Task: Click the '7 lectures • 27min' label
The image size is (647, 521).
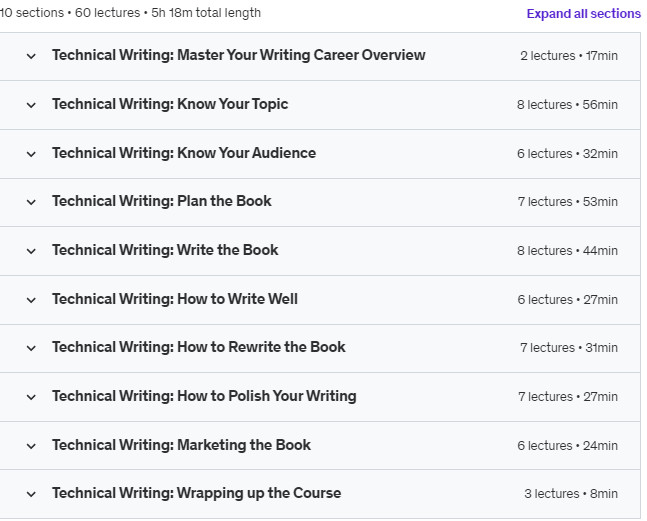Action: [568, 397]
